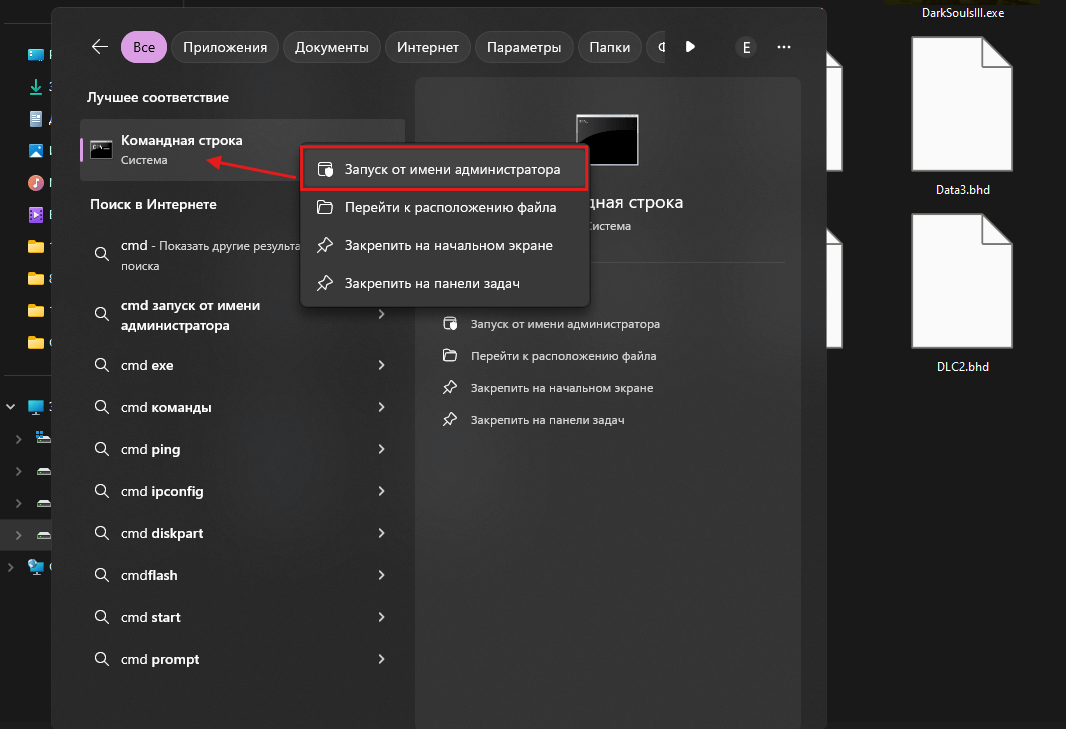Expand the cmd prompt suggestion chevron
This screenshot has width=1066, height=729.
coord(381,659)
